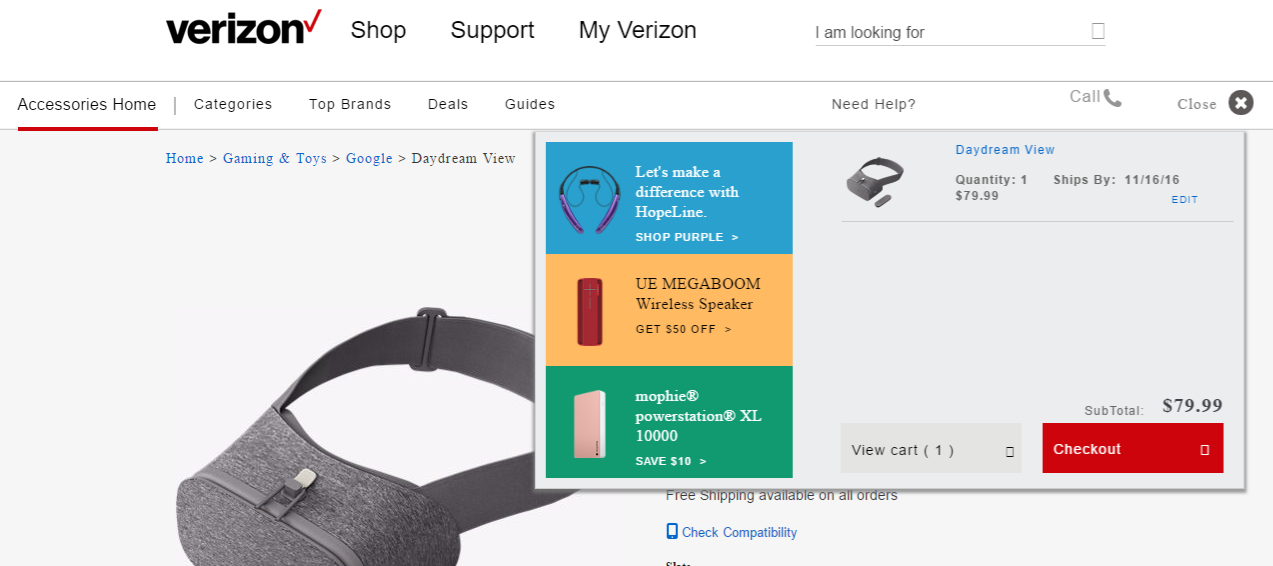Close the cart popup with X icon
Screen dimensions: 1273x566
click(x=1241, y=103)
